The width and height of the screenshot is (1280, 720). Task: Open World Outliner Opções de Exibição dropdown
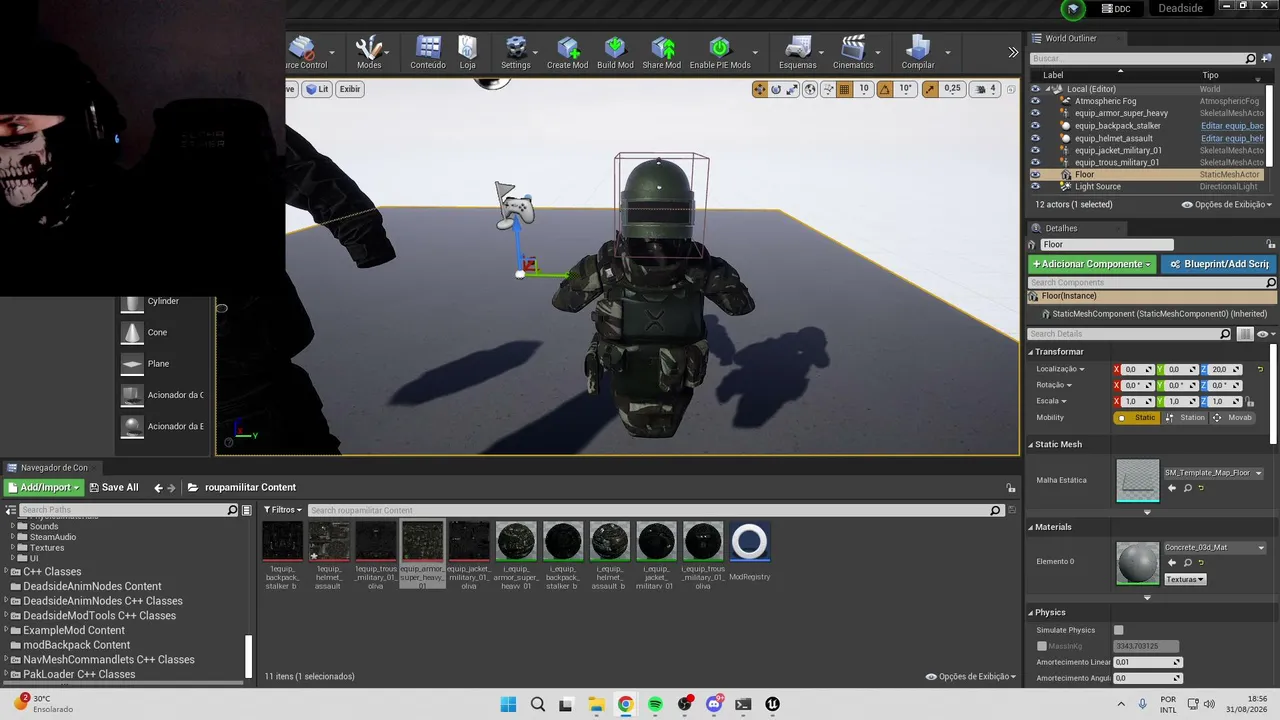[1227, 205]
